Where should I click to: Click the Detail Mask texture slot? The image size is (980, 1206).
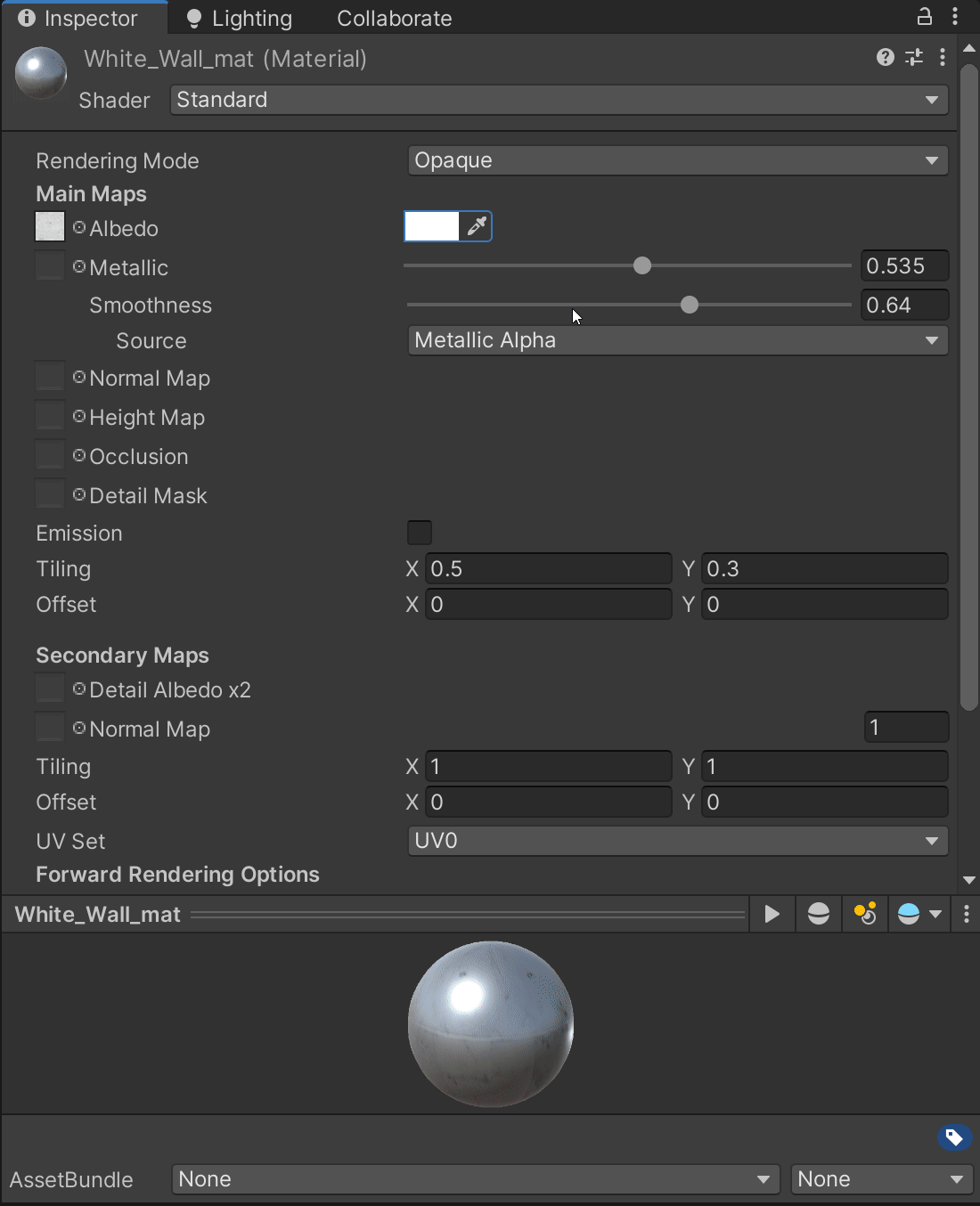pos(50,493)
